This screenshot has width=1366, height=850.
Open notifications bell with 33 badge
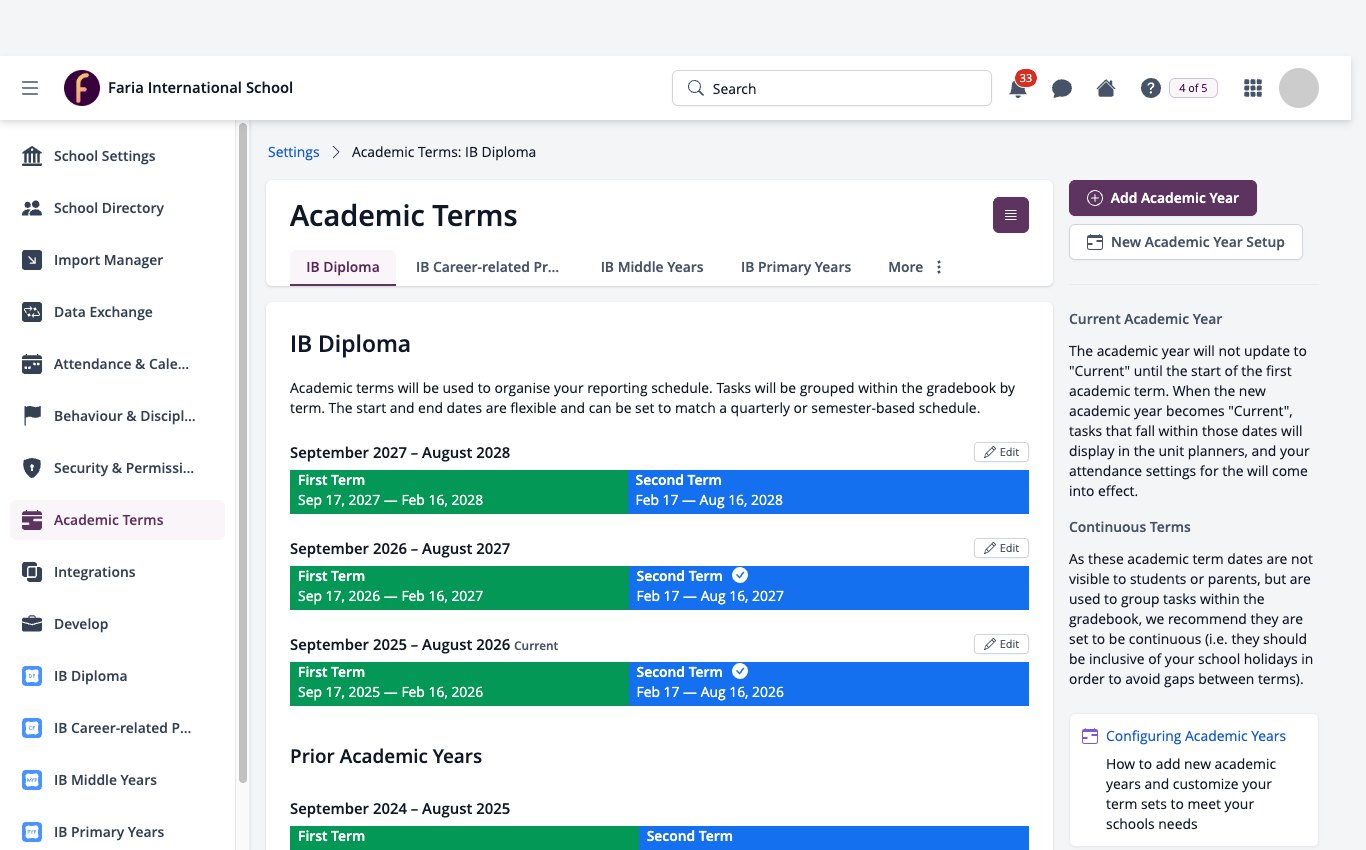click(1019, 87)
